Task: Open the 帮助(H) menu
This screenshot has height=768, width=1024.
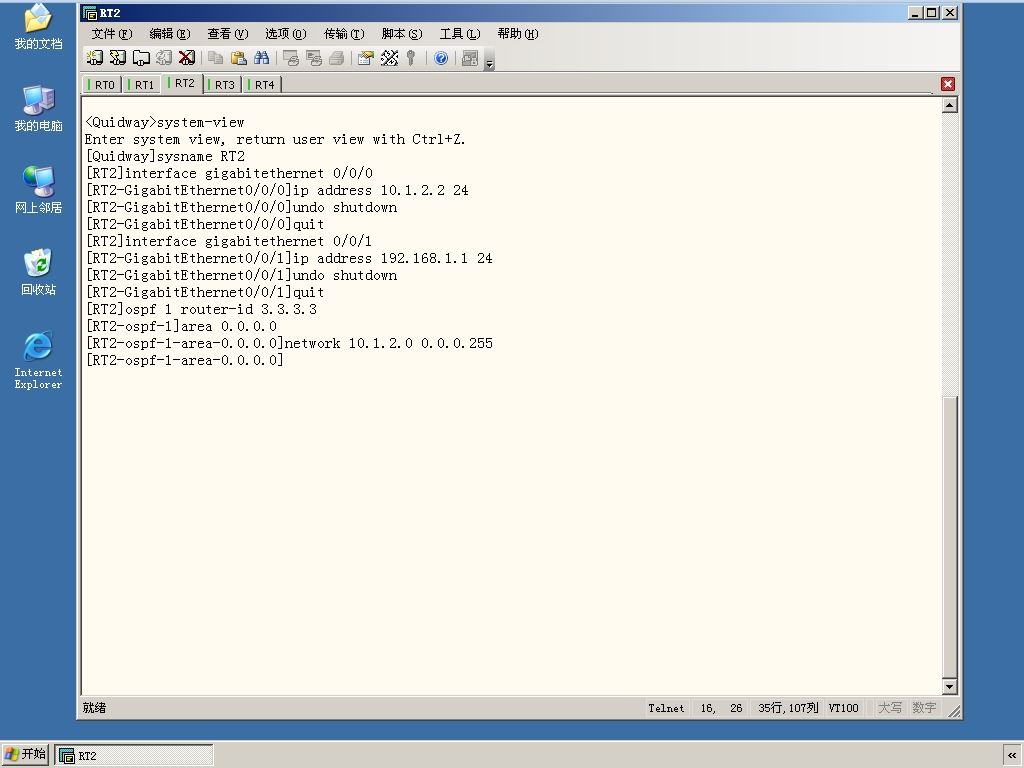Action: click(518, 34)
